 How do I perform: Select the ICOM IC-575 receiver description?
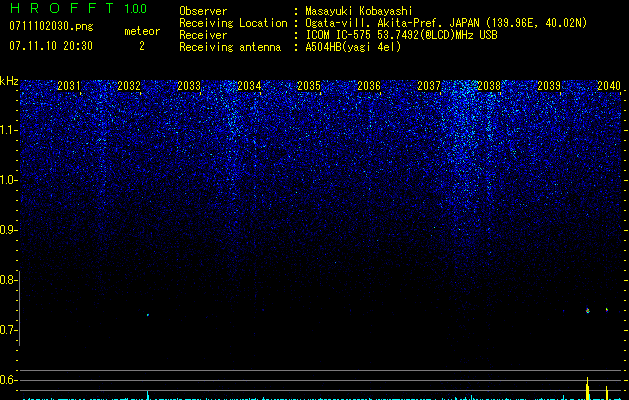click(x=401, y=35)
